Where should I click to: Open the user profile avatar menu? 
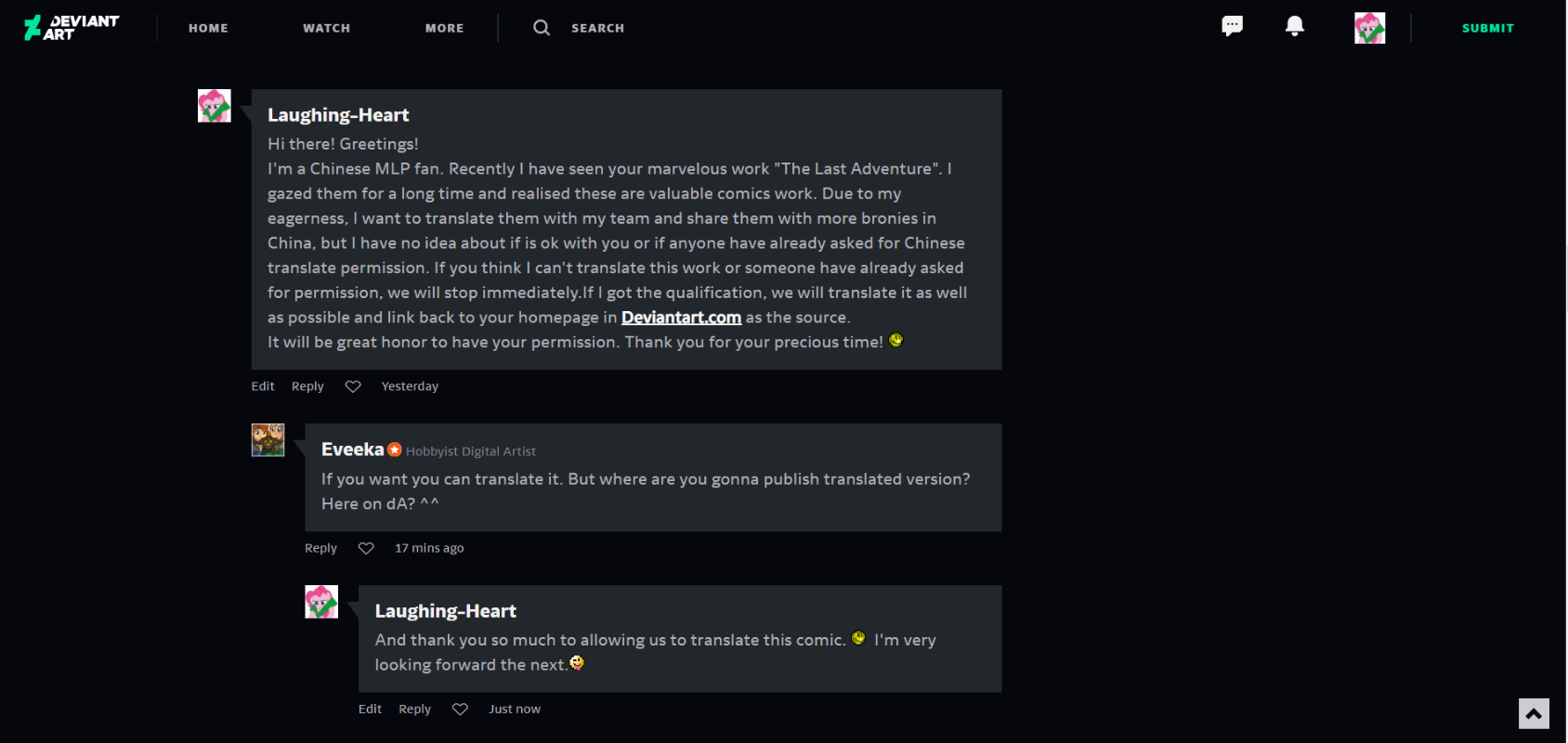coord(1369,28)
